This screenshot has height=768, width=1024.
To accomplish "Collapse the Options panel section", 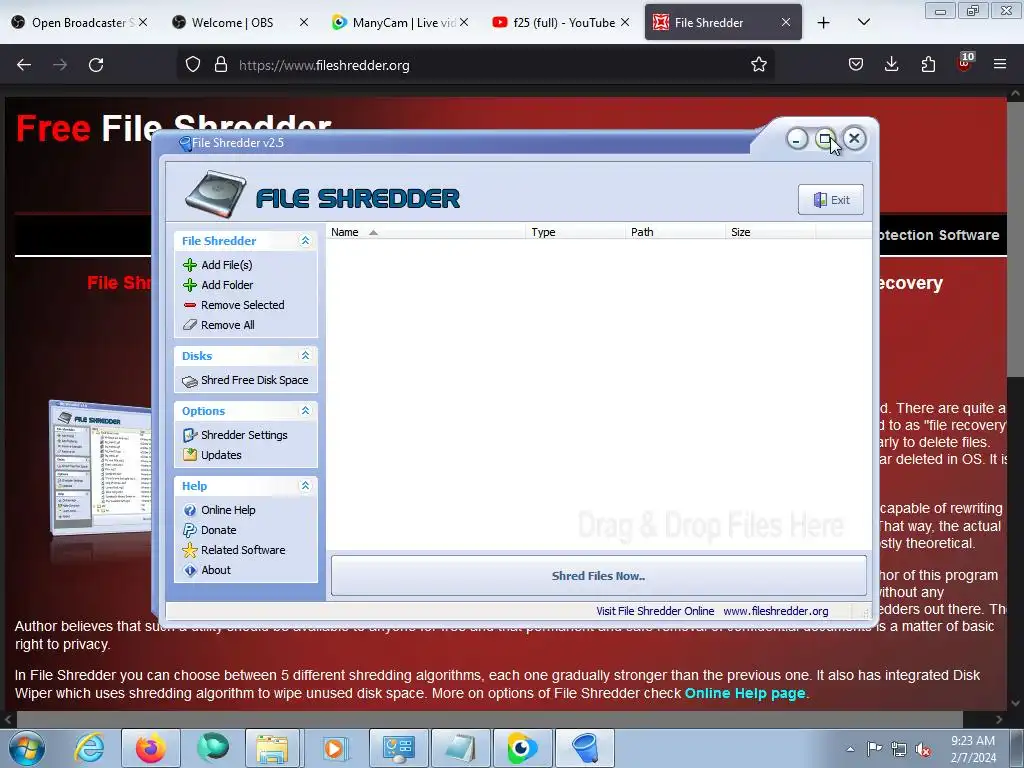I will pos(305,411).
